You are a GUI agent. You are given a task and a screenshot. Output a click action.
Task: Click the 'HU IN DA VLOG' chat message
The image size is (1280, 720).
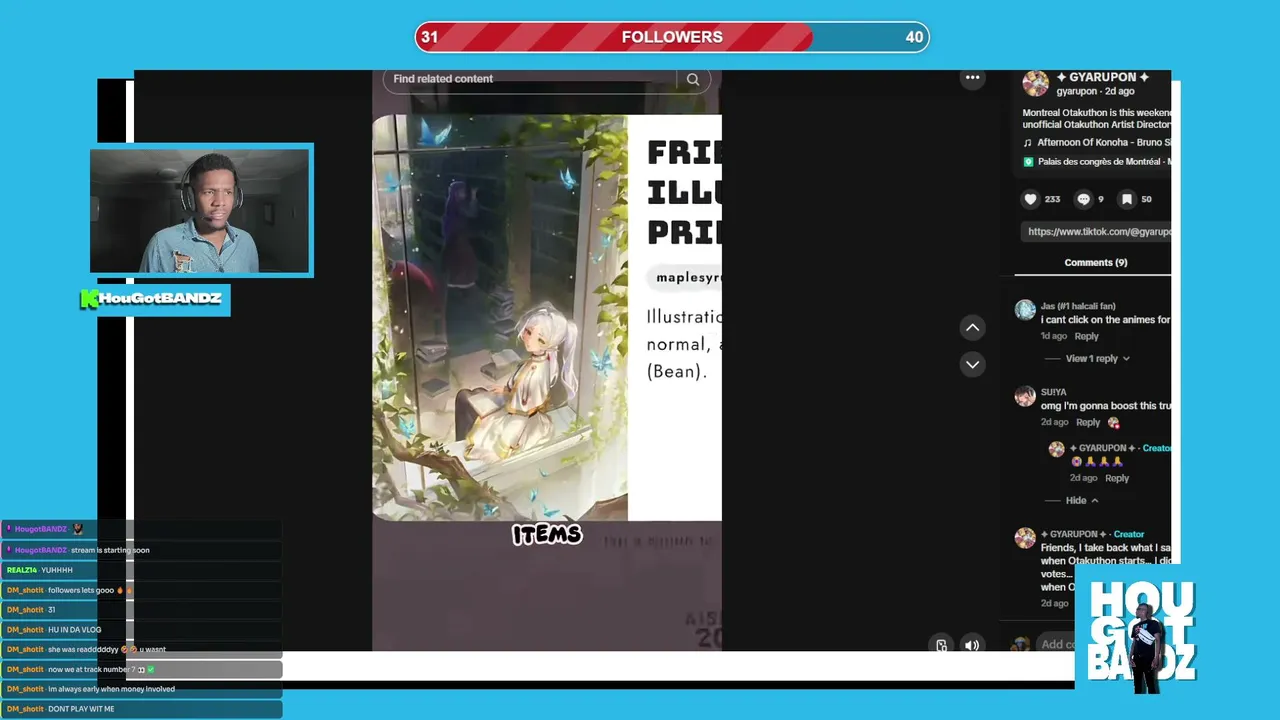point(141,630)
